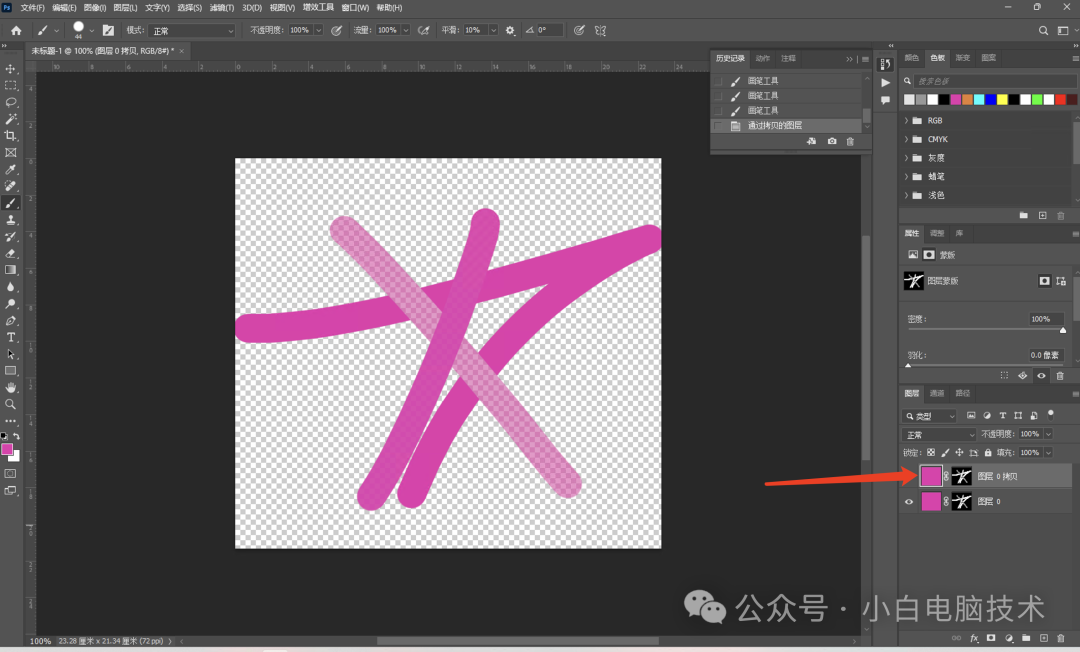The image size is (1080, 652).
Task: Expand the RGB swatch folder
Action: [x=906, y=120]
